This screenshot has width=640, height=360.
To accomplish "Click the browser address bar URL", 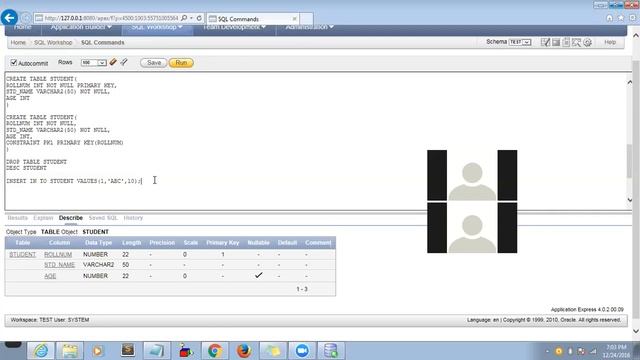I will coord(111,18).
